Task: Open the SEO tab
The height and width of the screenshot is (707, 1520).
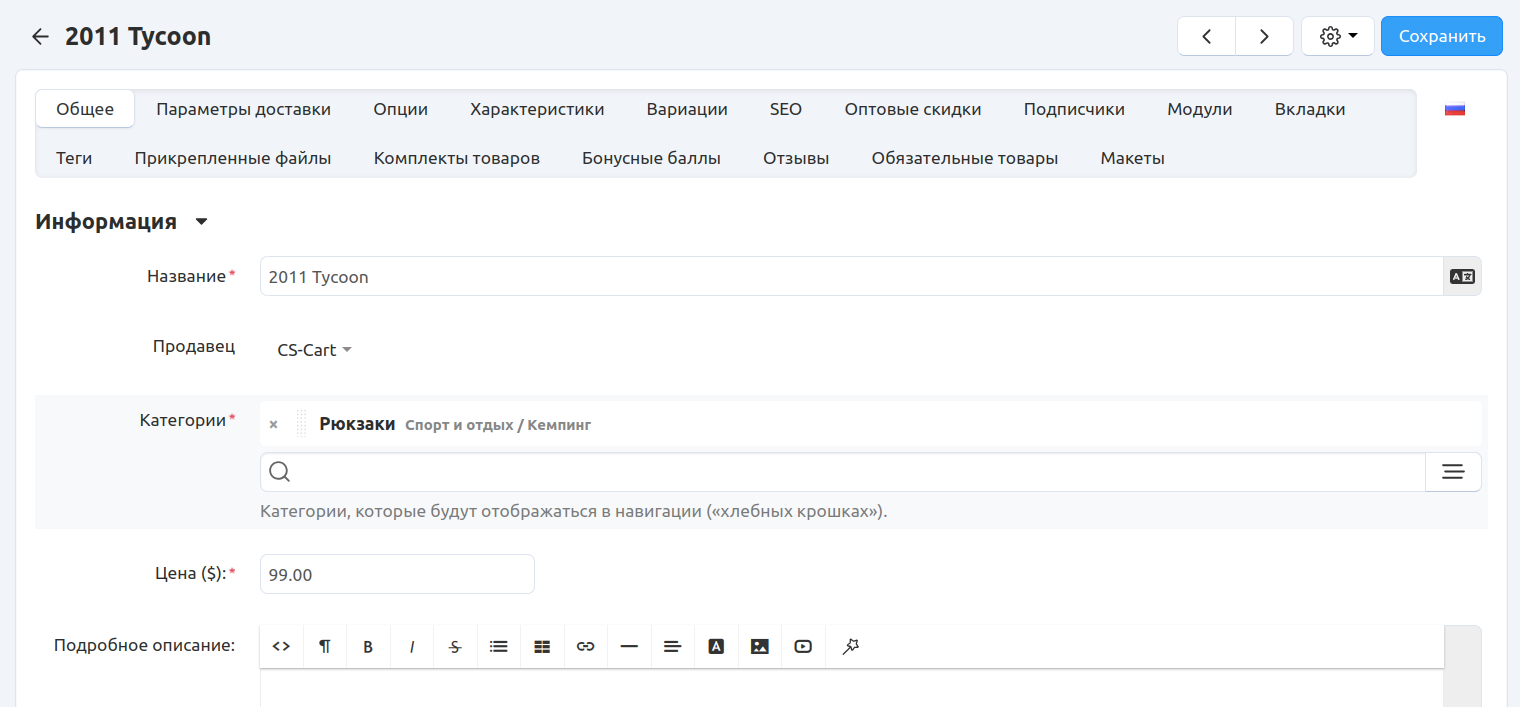Action: point(785,109)
